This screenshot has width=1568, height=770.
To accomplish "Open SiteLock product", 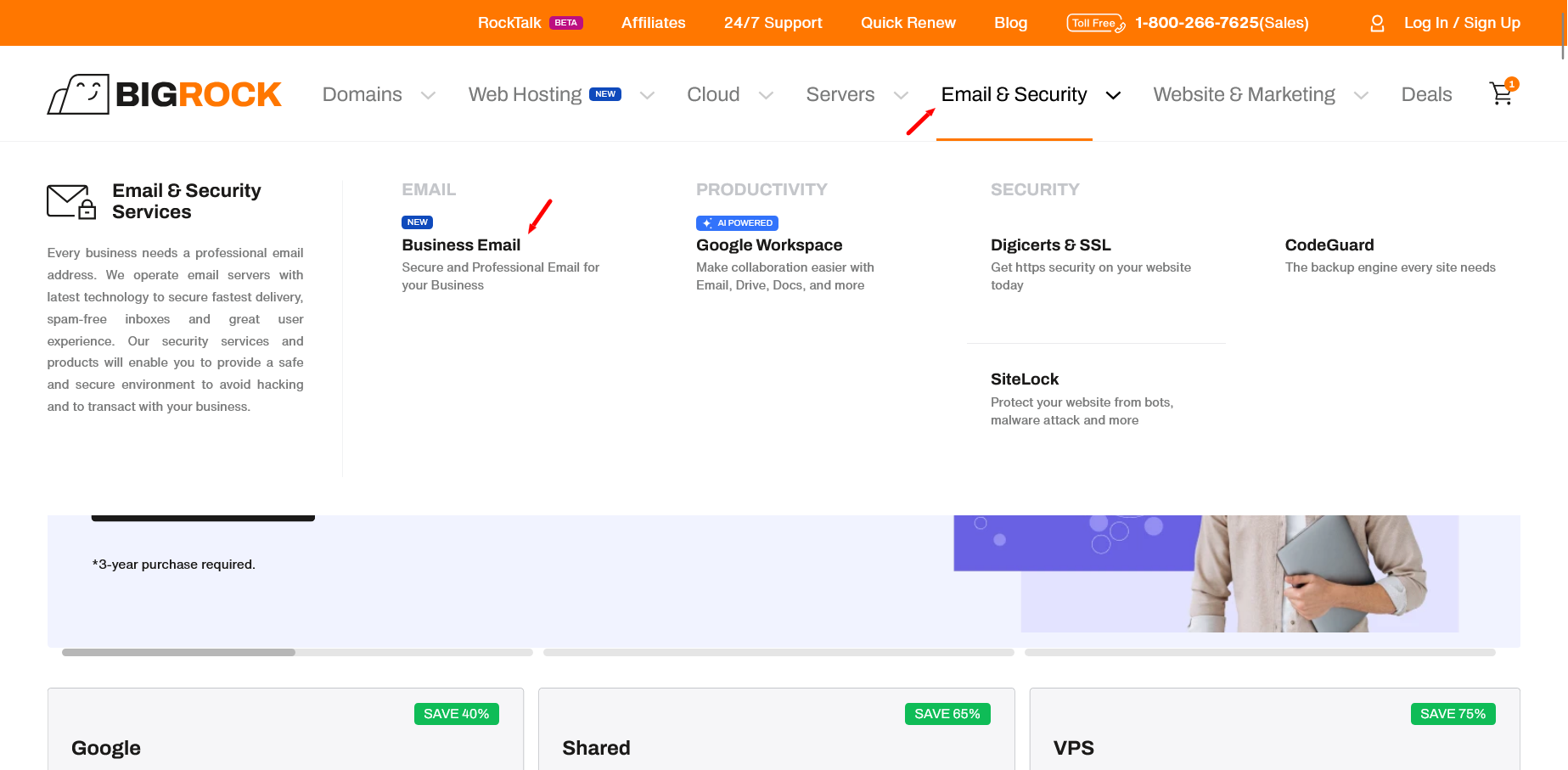I will [x=1025, y=379].
